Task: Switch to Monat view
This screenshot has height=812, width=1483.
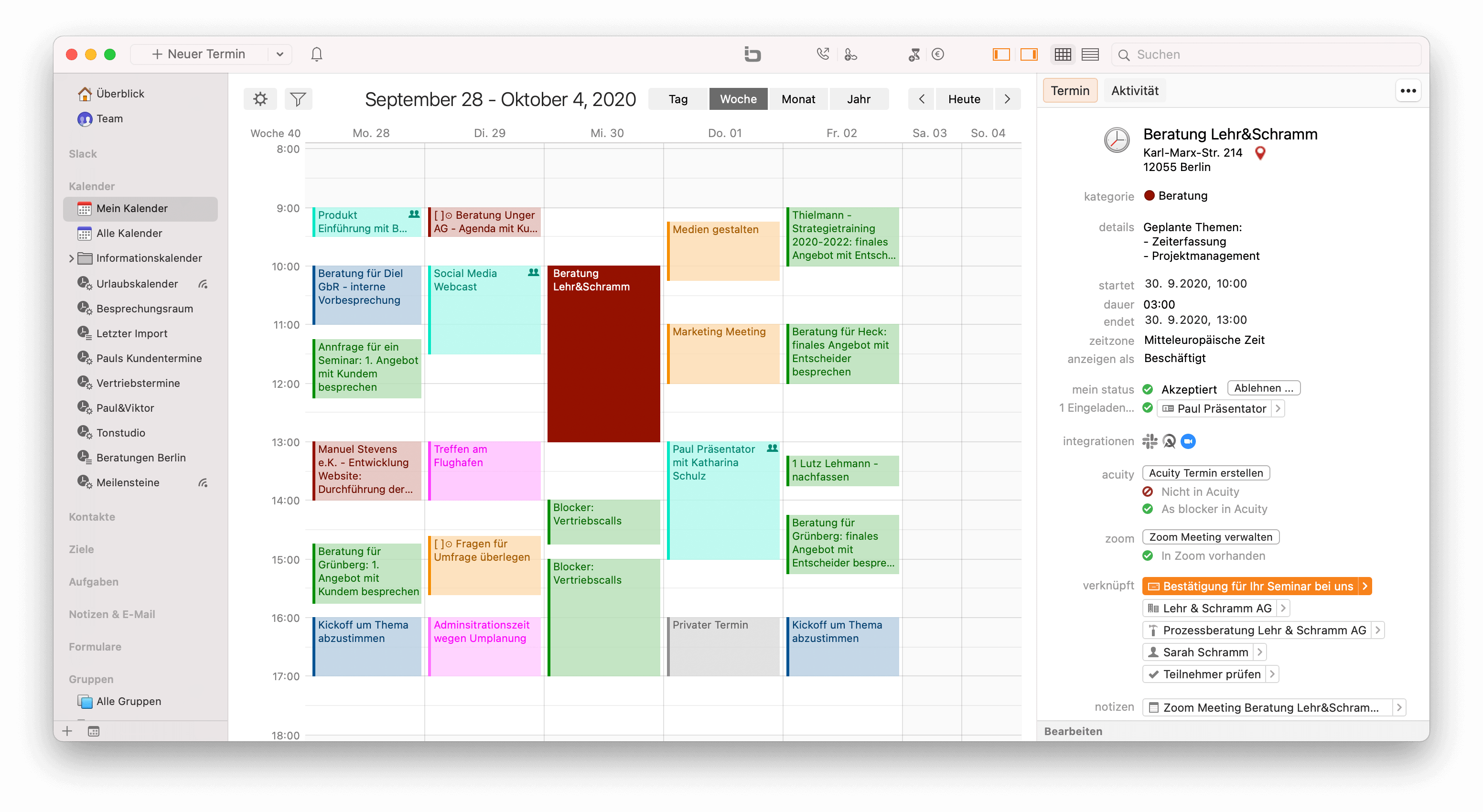Action: click(798, 99)
